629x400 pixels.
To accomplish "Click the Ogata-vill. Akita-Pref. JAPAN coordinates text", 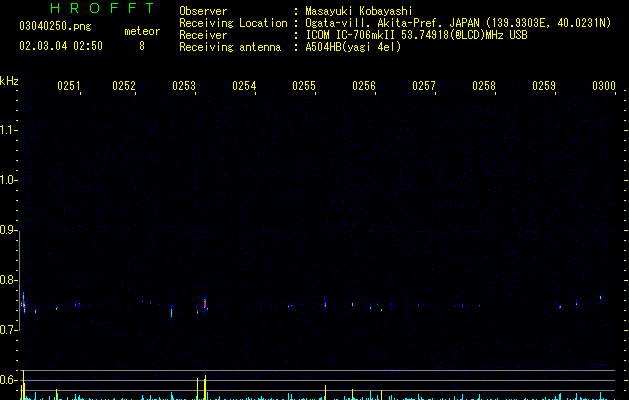I will (458, 23).
